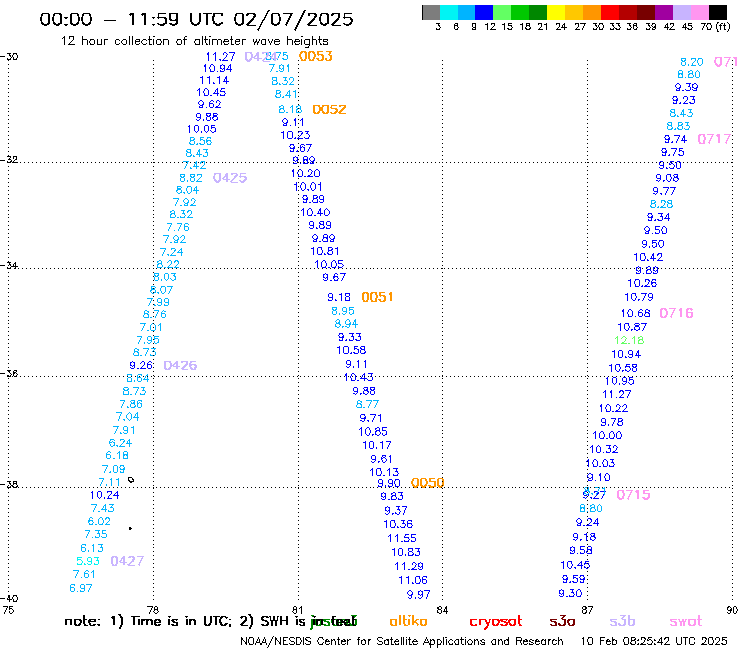This screenshot has width=740, height=650.
Task: Click wave height value 10.87
Action: click(632, 327)
